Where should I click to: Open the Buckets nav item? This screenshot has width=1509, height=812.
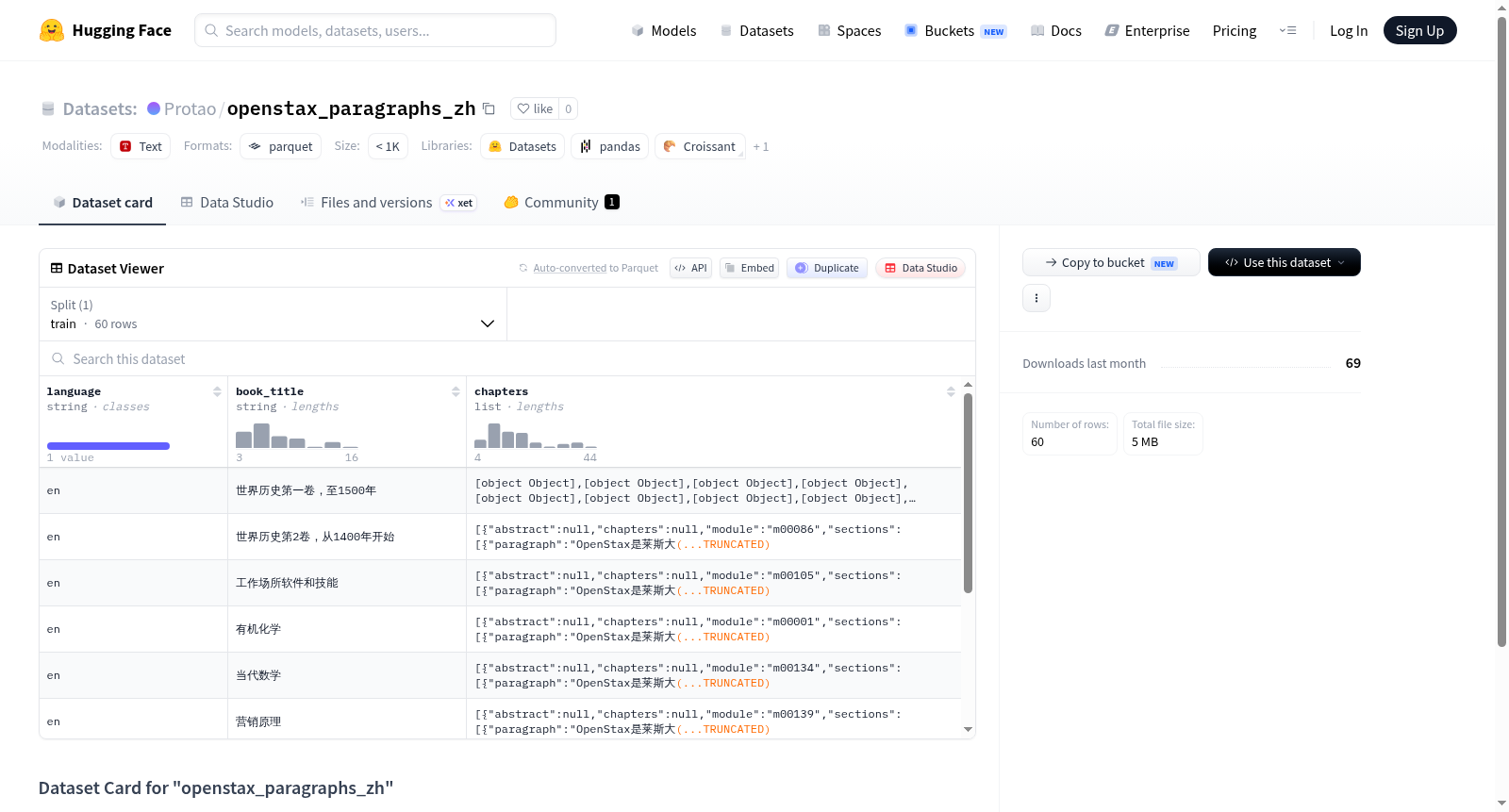[954, 30]
